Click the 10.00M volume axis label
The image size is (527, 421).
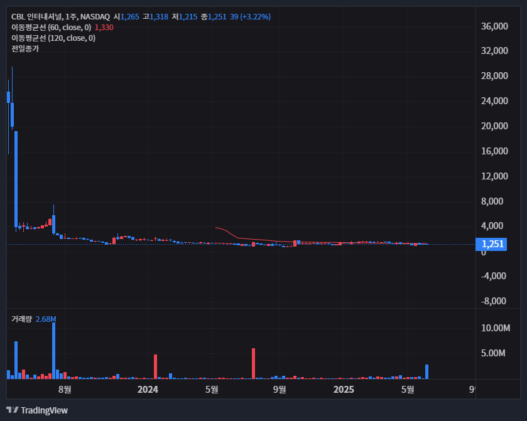coord(495,328)
